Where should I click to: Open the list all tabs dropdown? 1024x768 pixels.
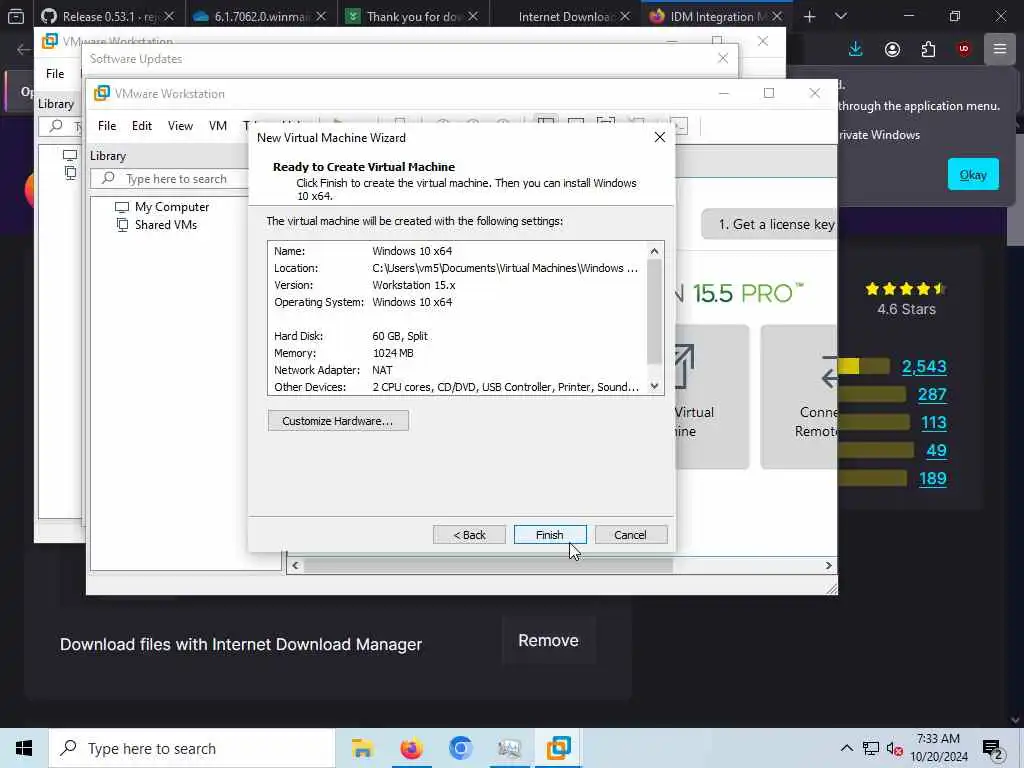click(x=841, y=16)
